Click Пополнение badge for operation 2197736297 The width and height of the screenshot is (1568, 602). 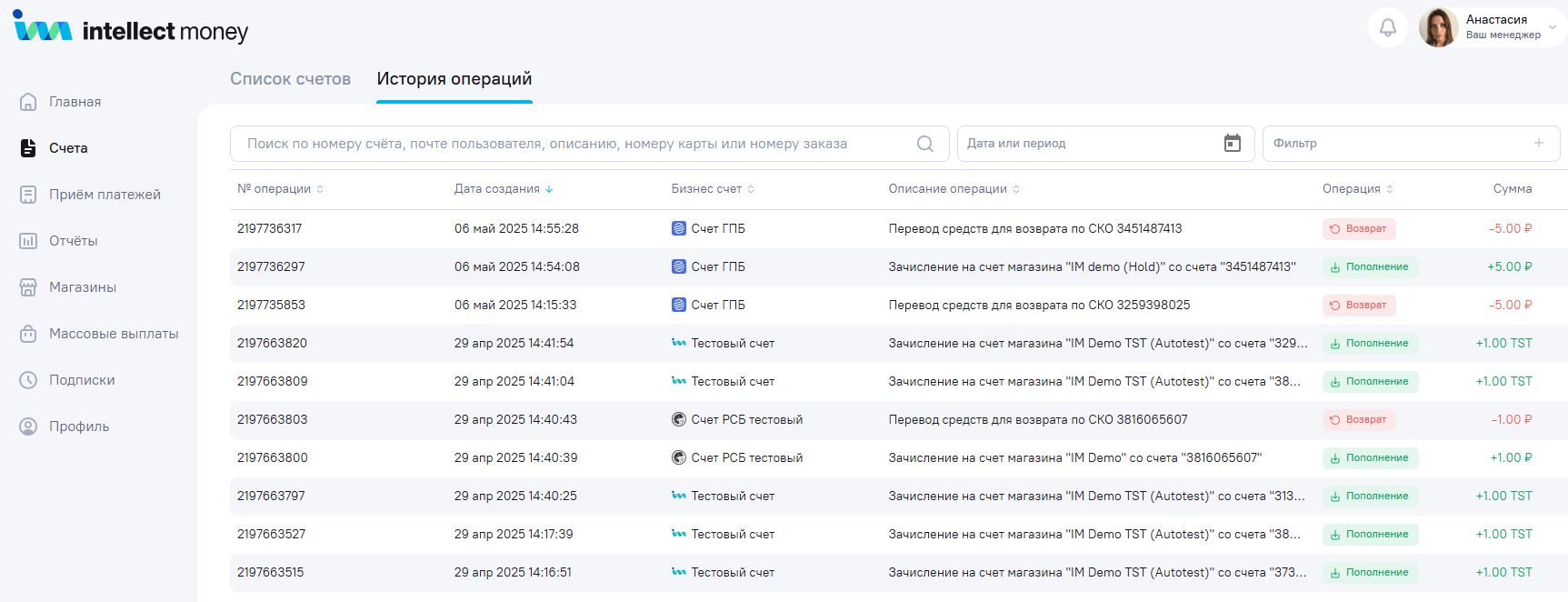click(1369, 267)
